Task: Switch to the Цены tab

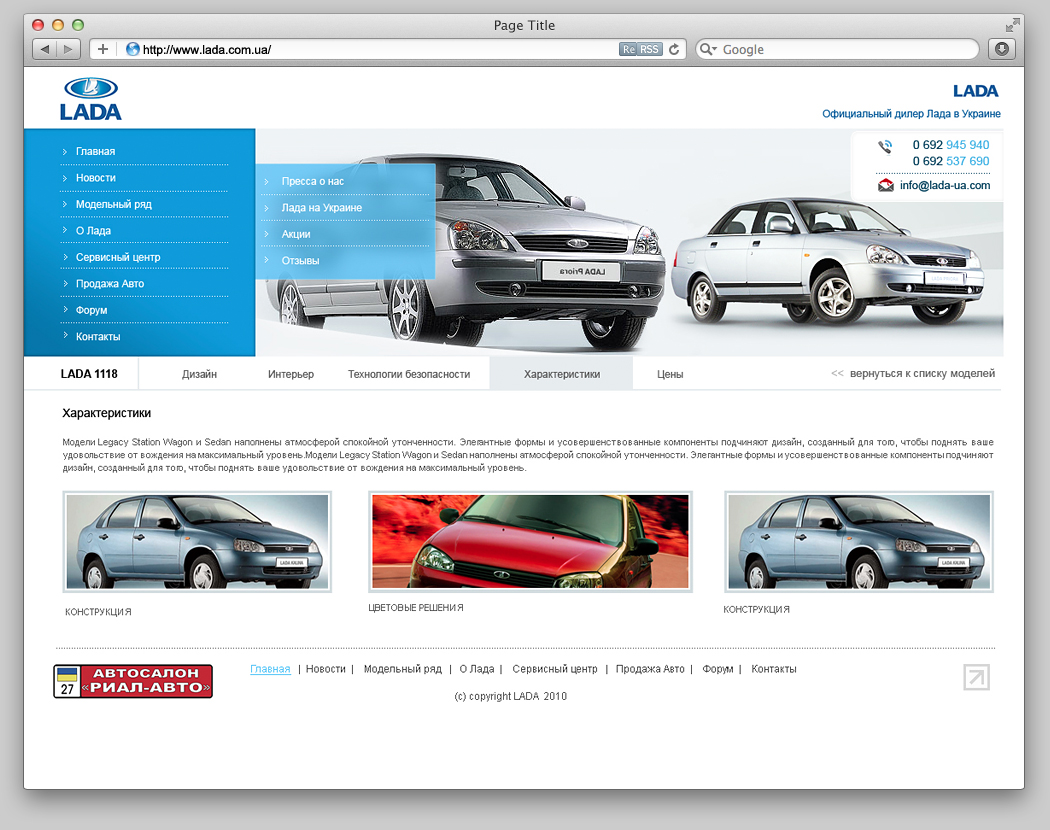Action: pos(670,374)
